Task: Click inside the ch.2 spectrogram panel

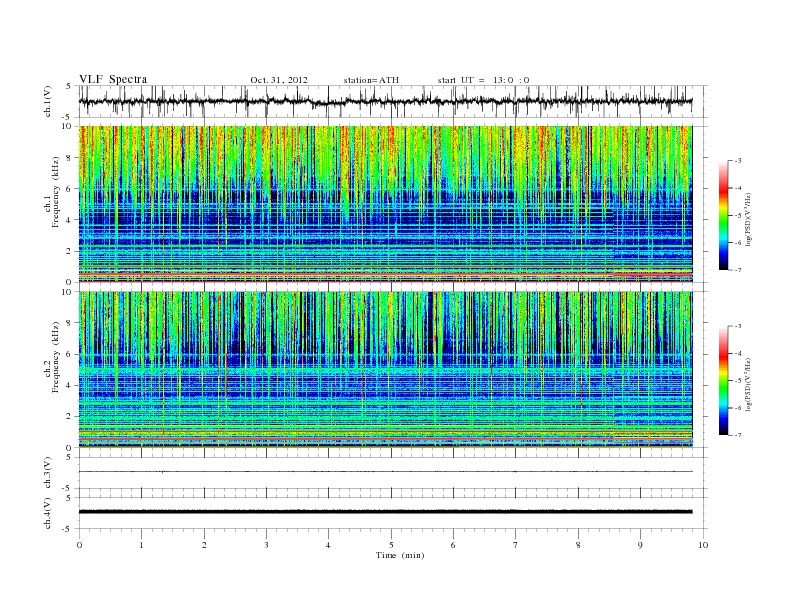Action: [385, 370]
